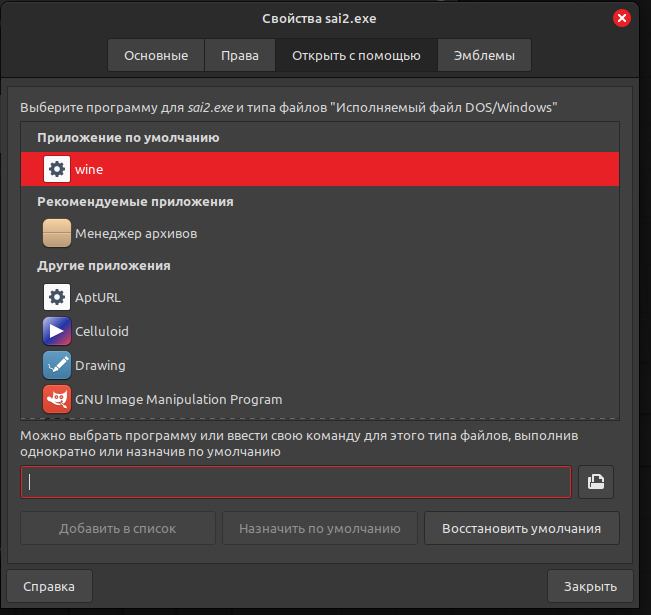The height and width of the screenshot is (615, 651).
Task: Click the AptURL gear icon
Action: point(57,297)
